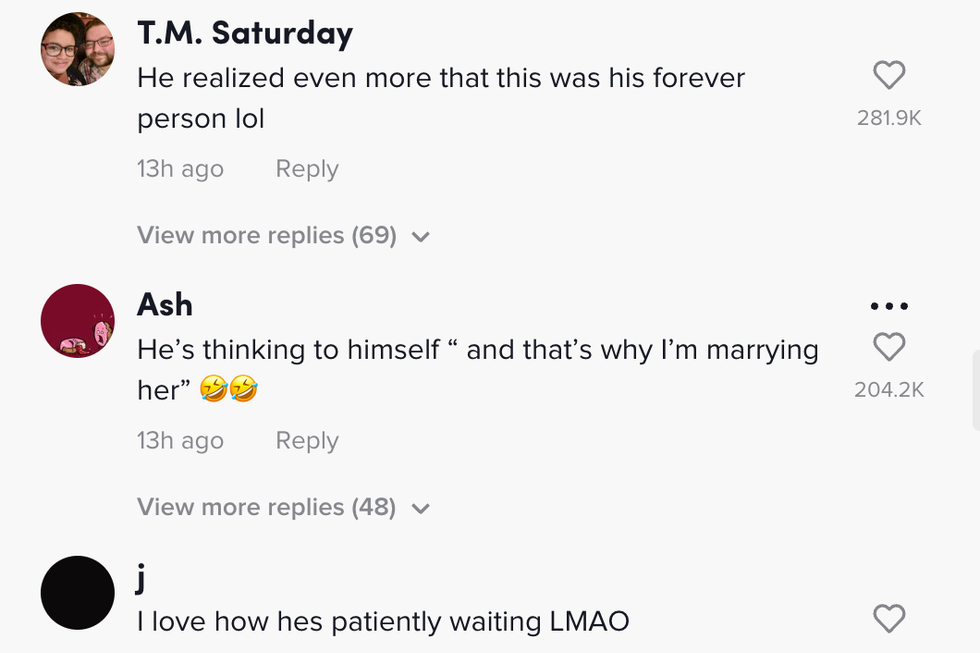Click the 281.9K like count
Screen dimensions: 980x653
[x=889, y=118]
